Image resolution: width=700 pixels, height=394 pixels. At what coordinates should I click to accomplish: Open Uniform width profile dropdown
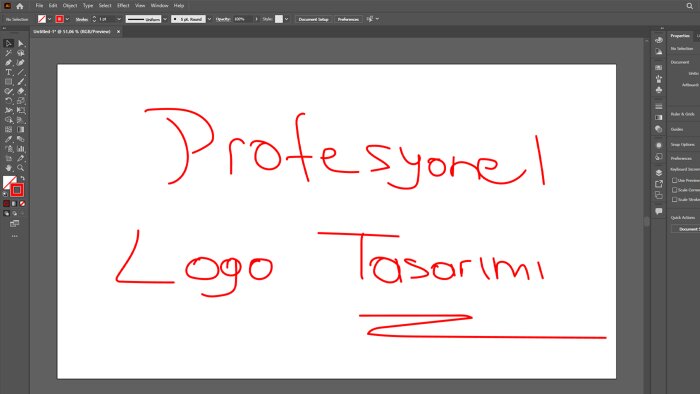pyautogui.click(x=165, y=19)
